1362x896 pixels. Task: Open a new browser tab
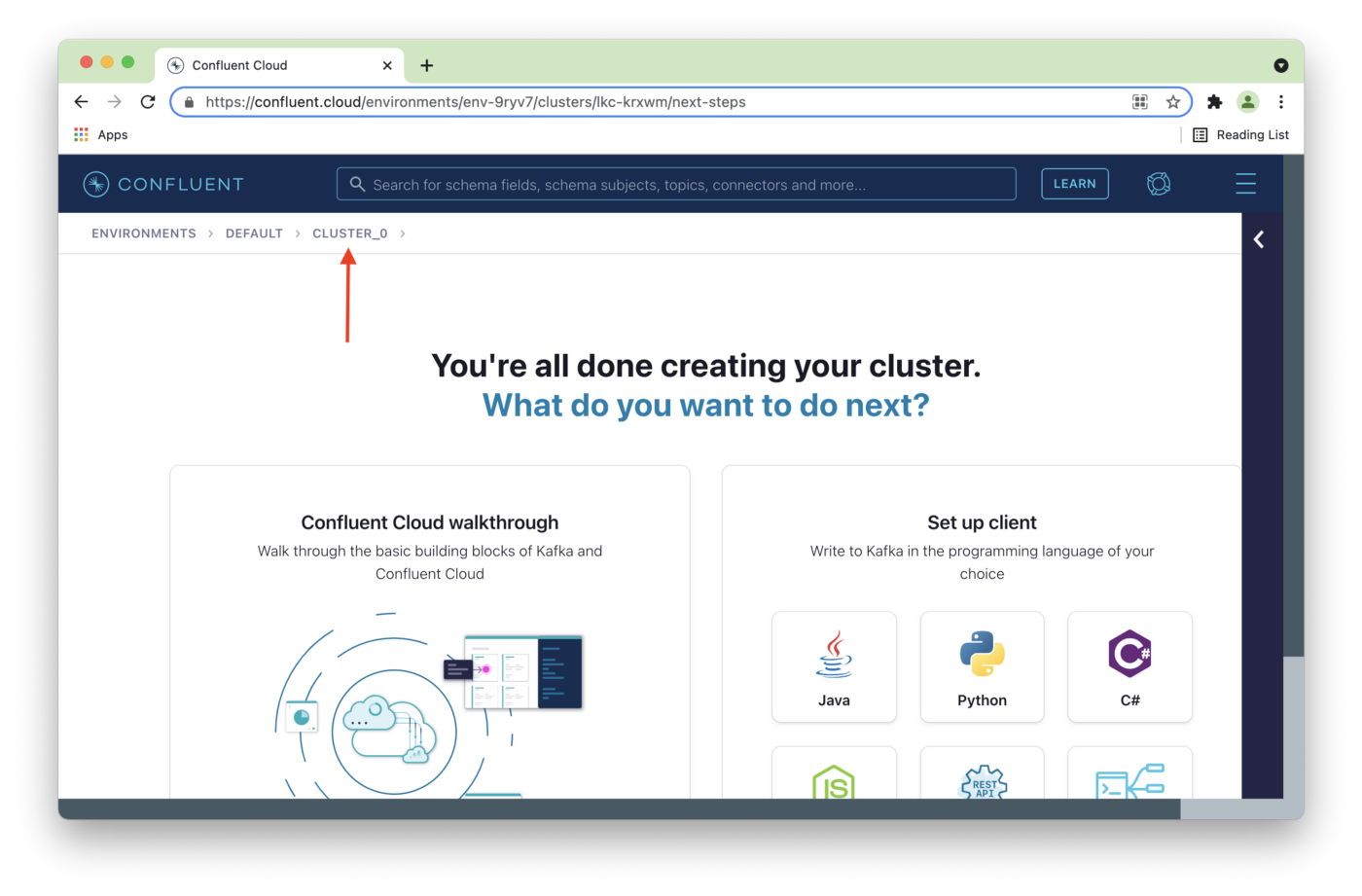pyautogui.click(x=427, y=65)
